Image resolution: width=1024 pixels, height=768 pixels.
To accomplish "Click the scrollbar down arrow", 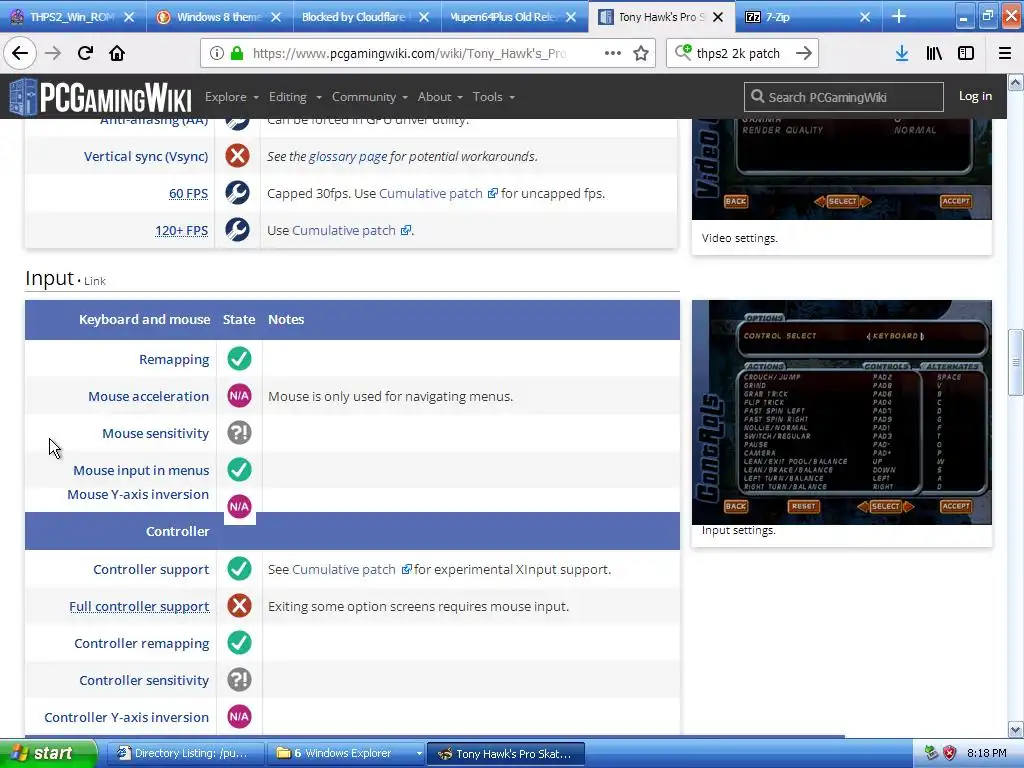I will 1016,729.
